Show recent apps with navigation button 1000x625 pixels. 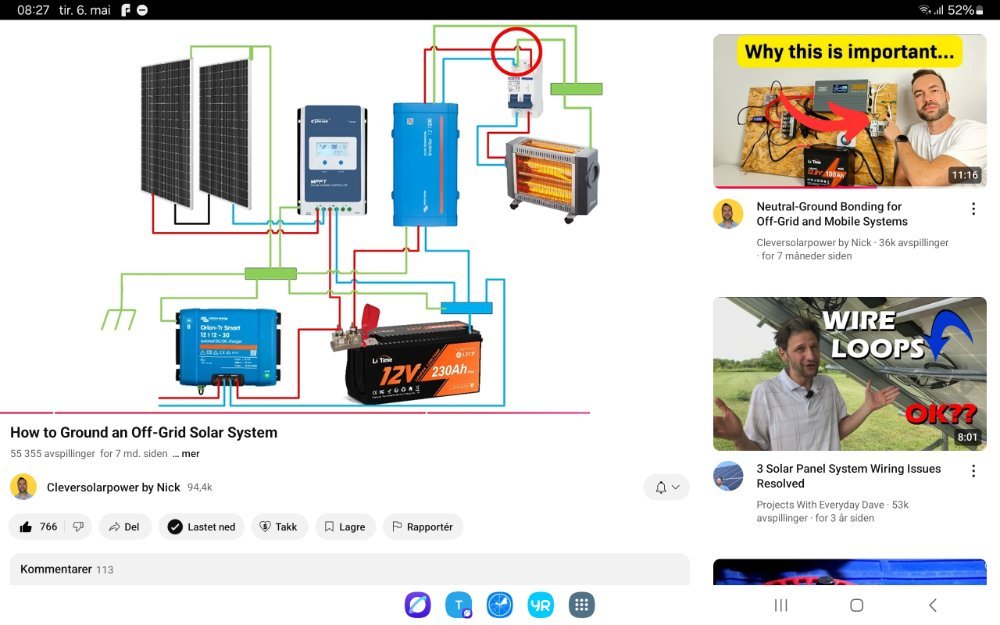781,605
